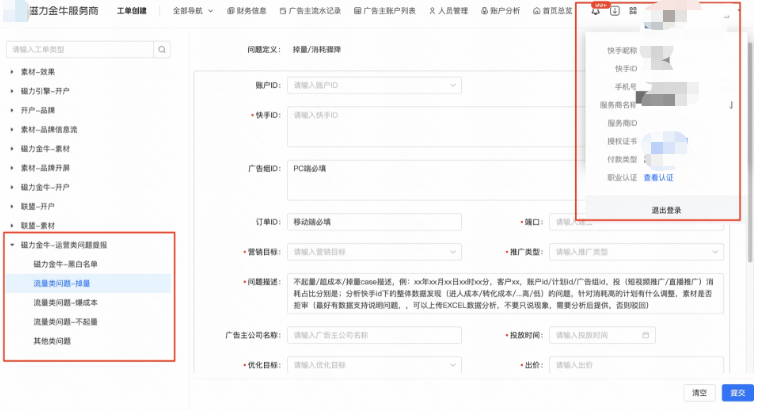The height and width of the screenshot is (410, 758).
Task: Click the vertical scrollbar on the right
Action: pyautogui.click(x=750, y=150)
